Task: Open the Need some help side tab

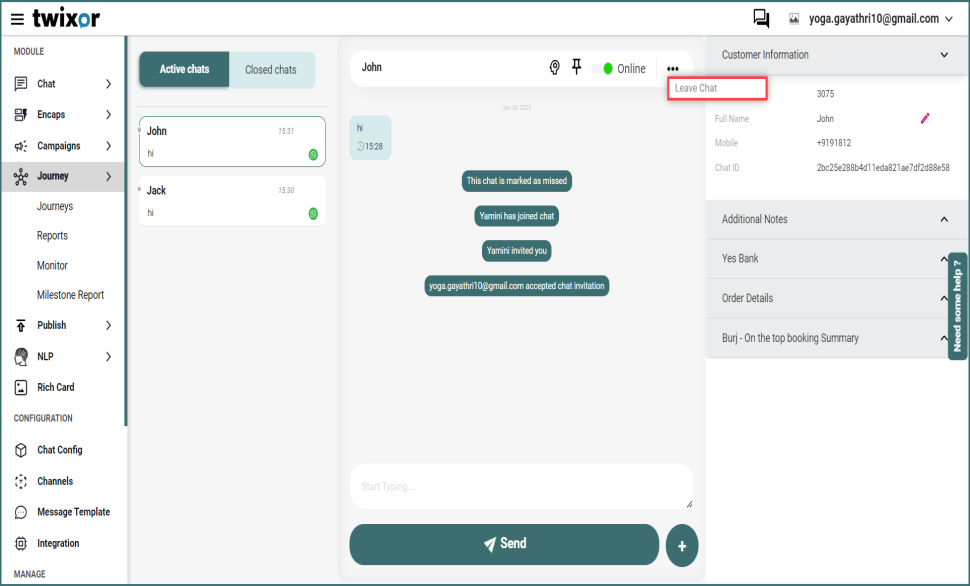Action: 957,306
